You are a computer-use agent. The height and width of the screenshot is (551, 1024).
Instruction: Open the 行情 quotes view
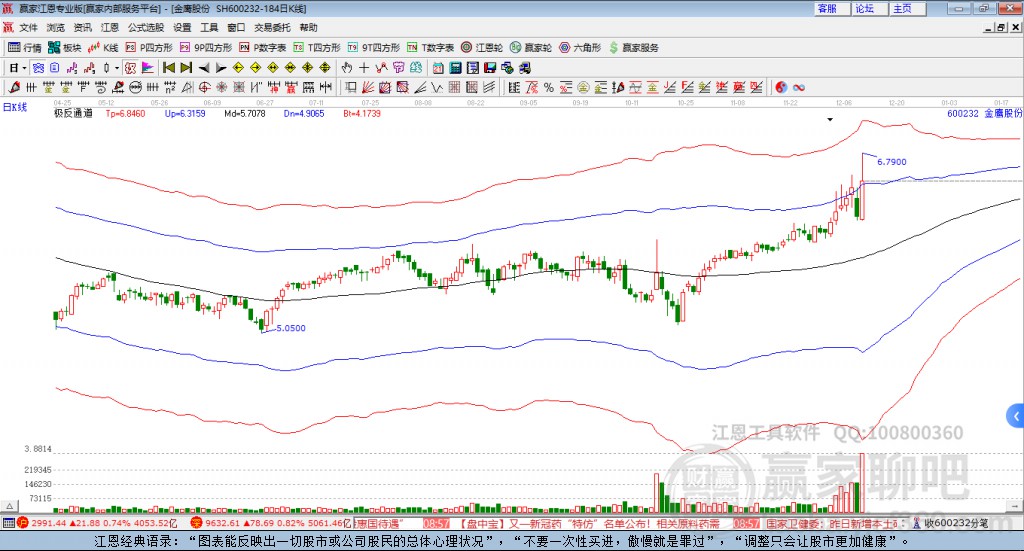click(x=24, y=48)
